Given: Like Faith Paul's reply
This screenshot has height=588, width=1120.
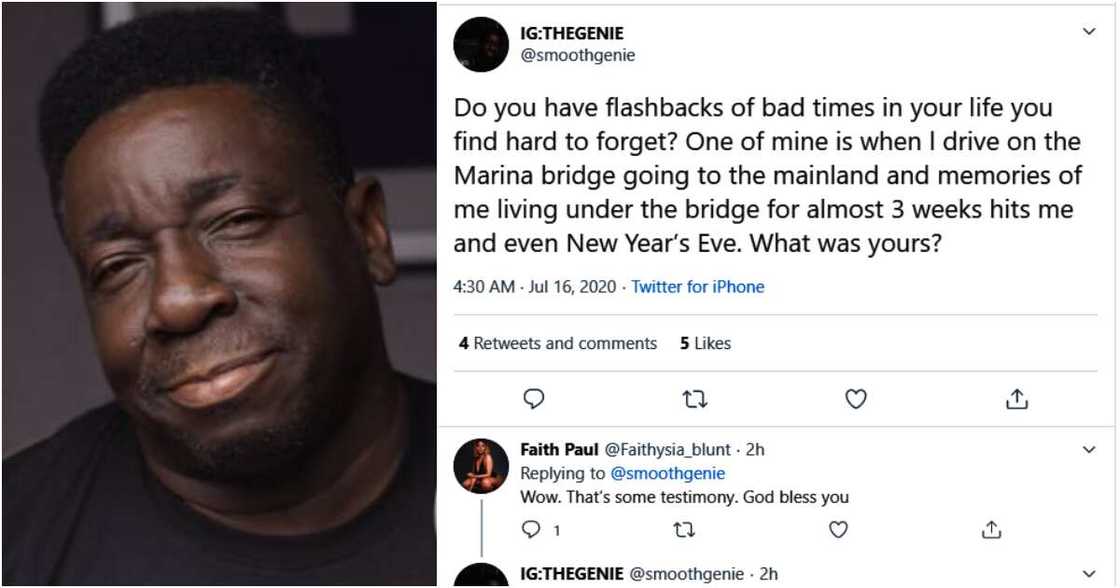Looking at the screenshot, I should (838, 529).
